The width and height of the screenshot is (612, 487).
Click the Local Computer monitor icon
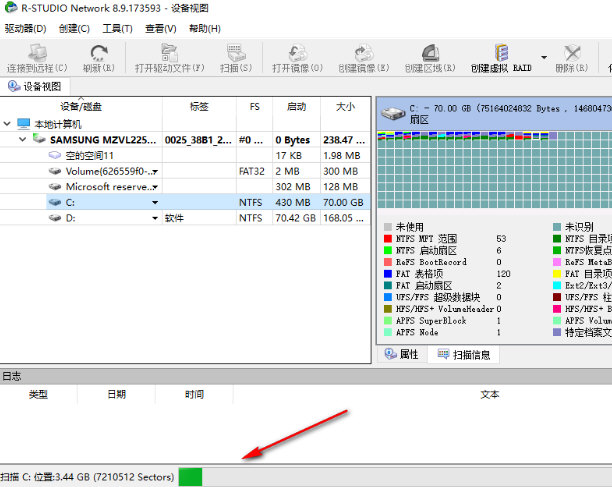point(24,124)
